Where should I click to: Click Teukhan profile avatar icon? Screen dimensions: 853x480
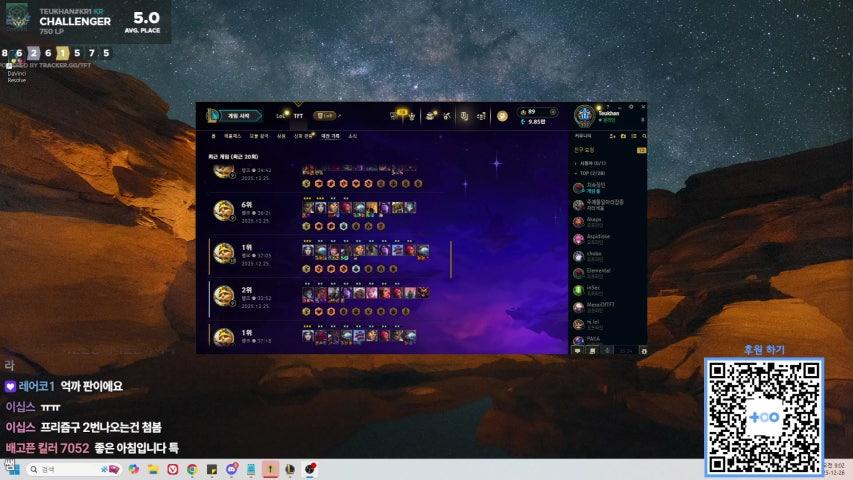tap(584, 116)
